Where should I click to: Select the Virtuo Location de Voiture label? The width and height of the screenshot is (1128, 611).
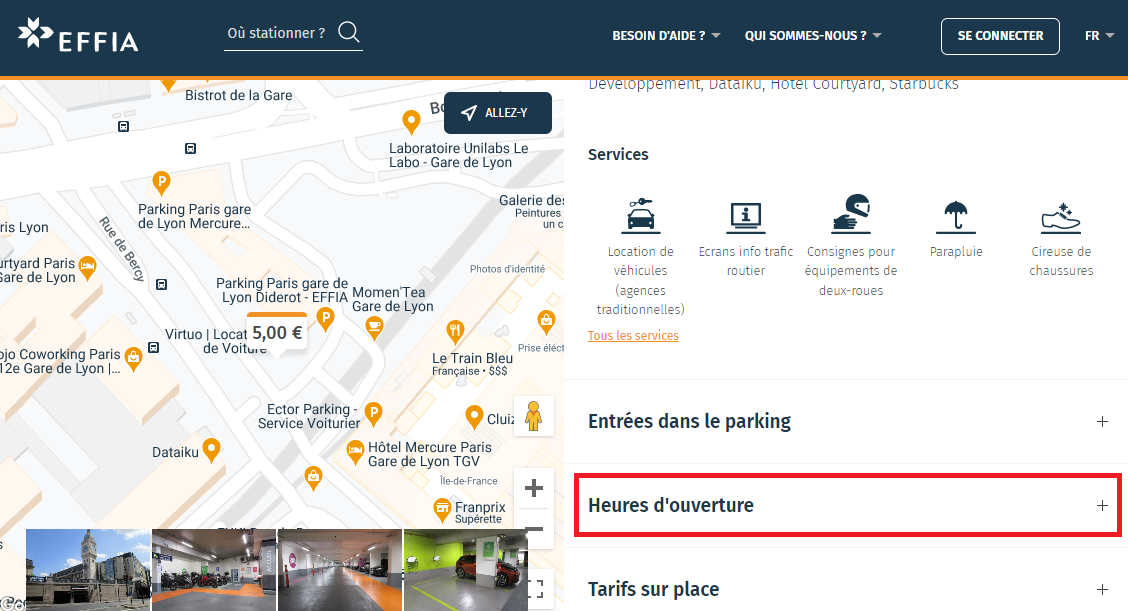pos(216,341)
